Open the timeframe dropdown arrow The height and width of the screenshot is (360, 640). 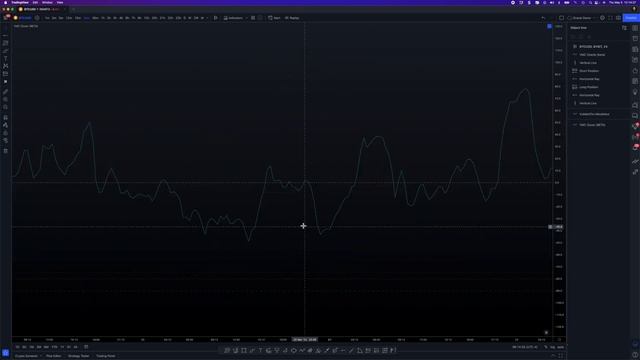coord(207,18)
